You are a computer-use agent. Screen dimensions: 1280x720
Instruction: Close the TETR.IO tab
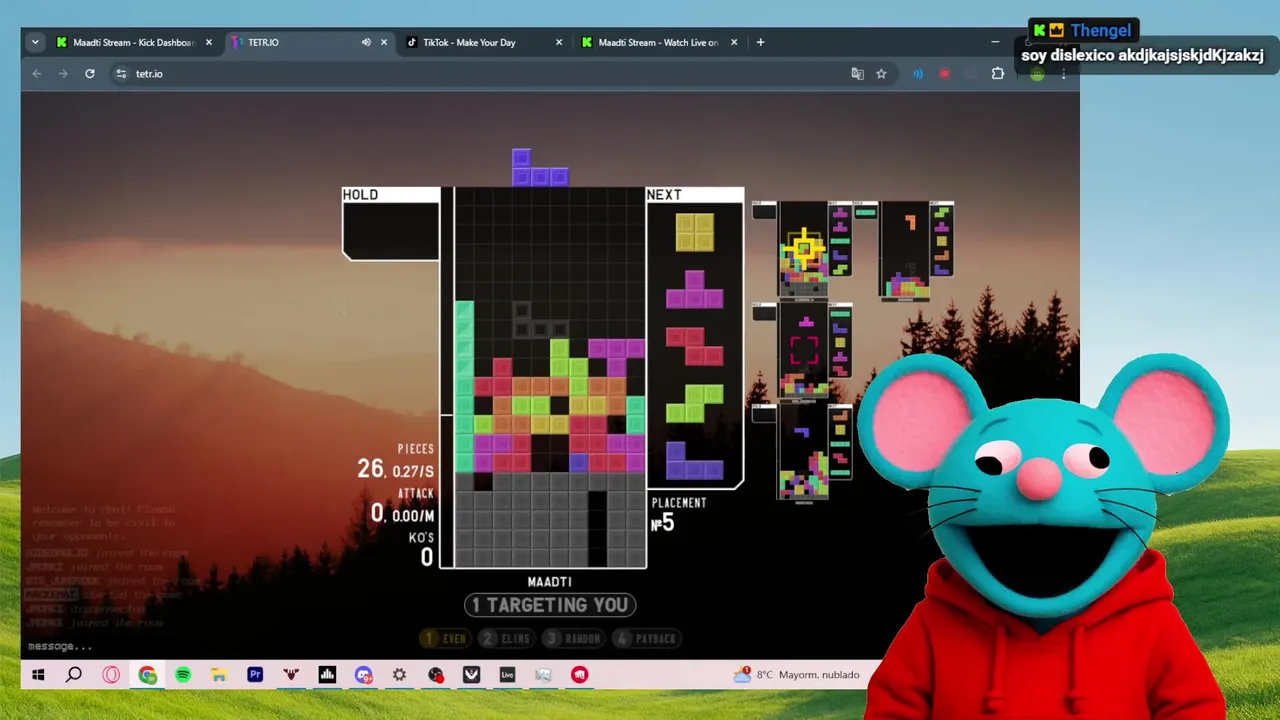[384, 42]
